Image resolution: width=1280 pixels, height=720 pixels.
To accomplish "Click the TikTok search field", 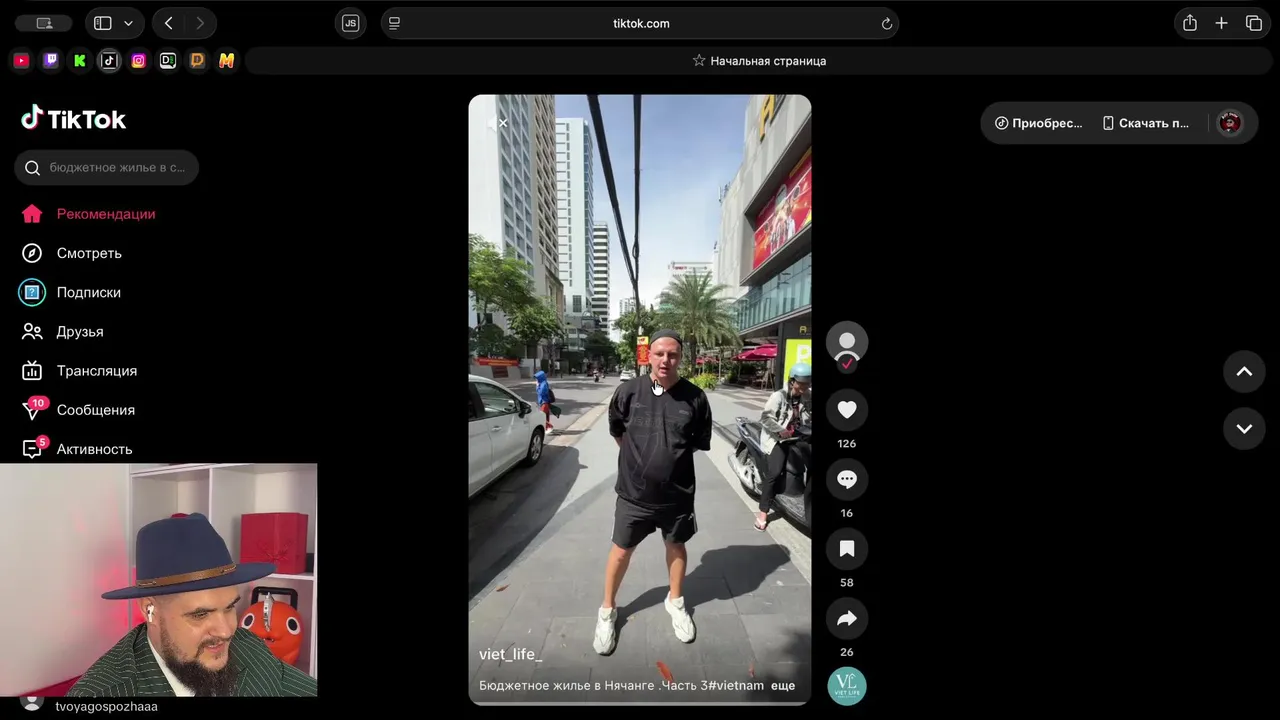I will pyautogui.click(x=107, y=167).
